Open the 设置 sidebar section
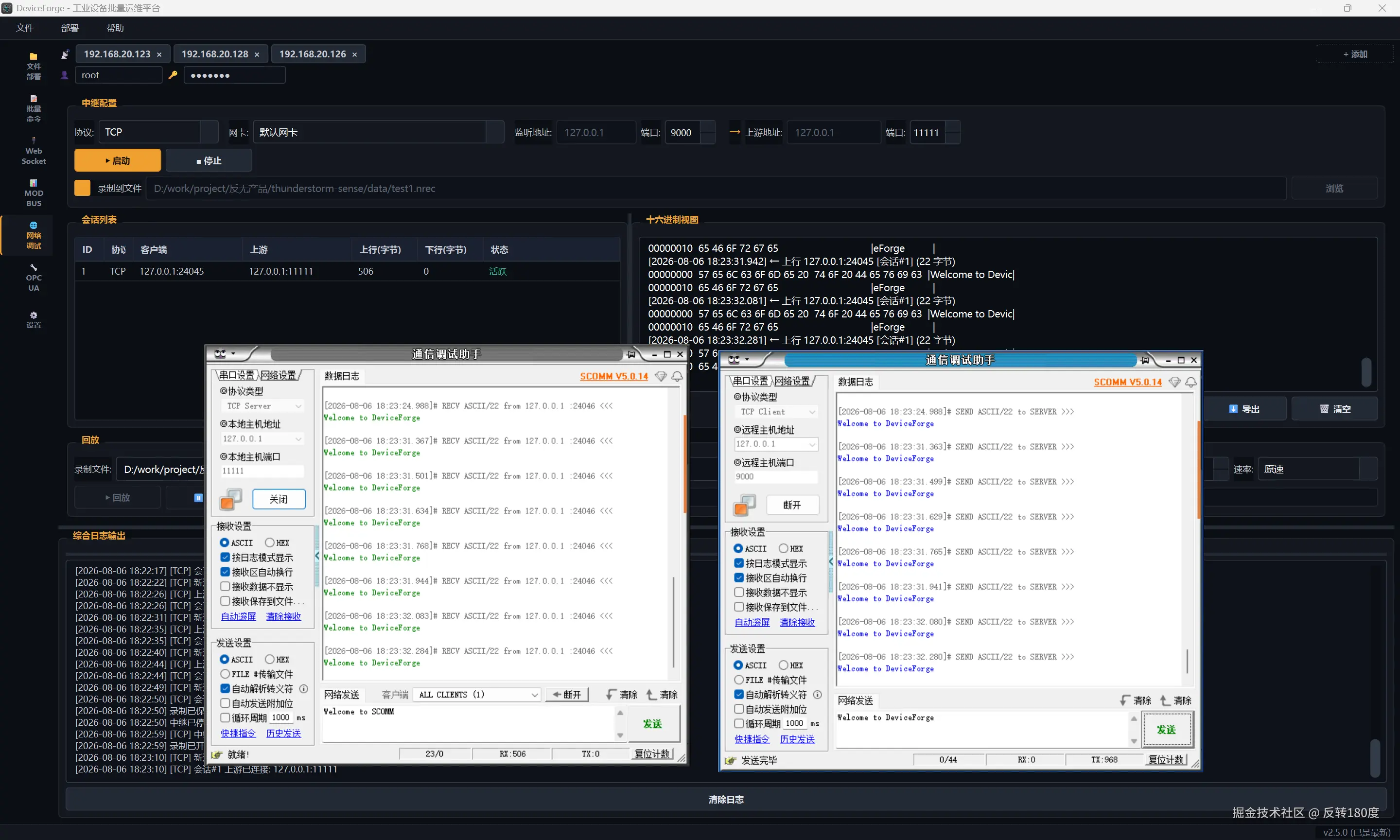Screen dimensions: 1400x840 [34, 320]
